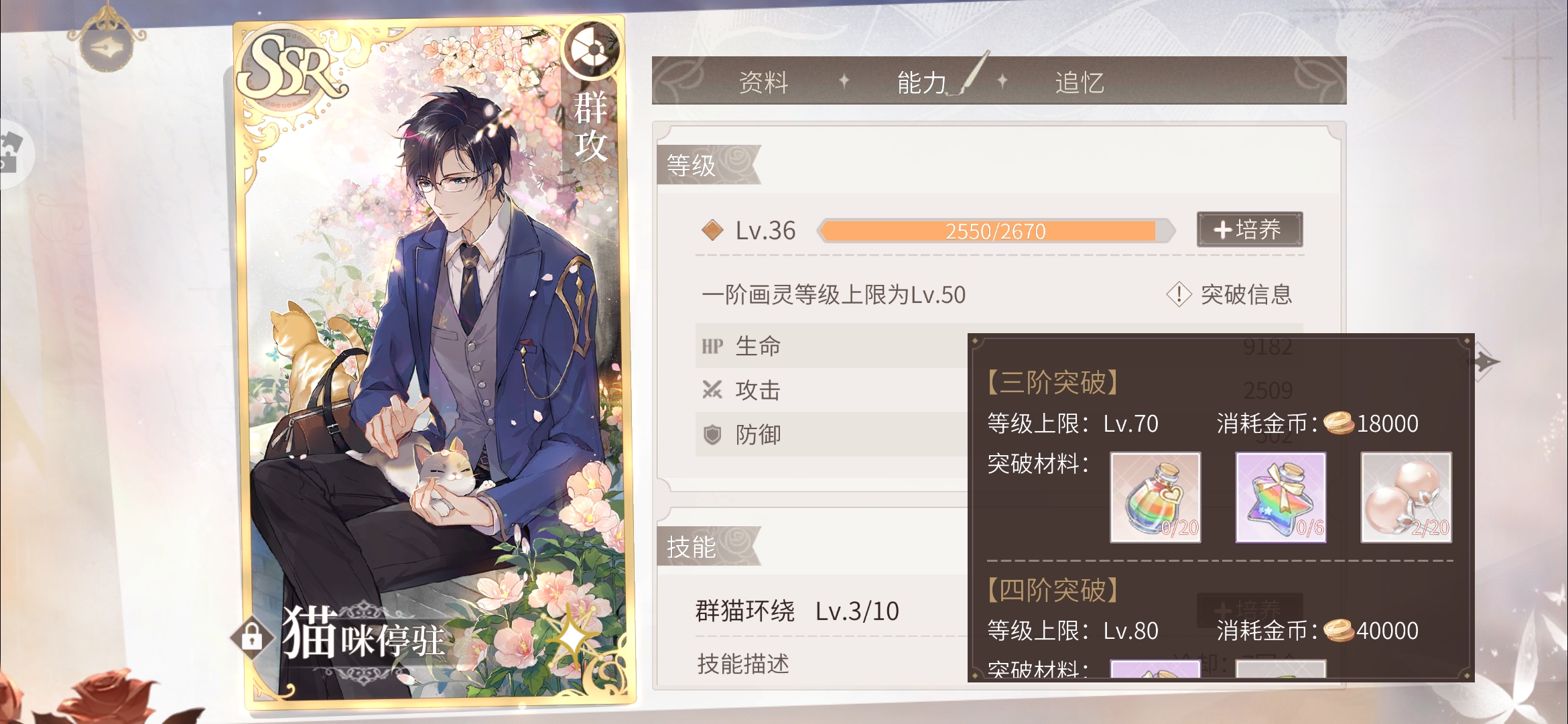Viewport: 1568px width, 724px height.
Task: Tap the SSR card artwork
Action: [x=434, y=362]
